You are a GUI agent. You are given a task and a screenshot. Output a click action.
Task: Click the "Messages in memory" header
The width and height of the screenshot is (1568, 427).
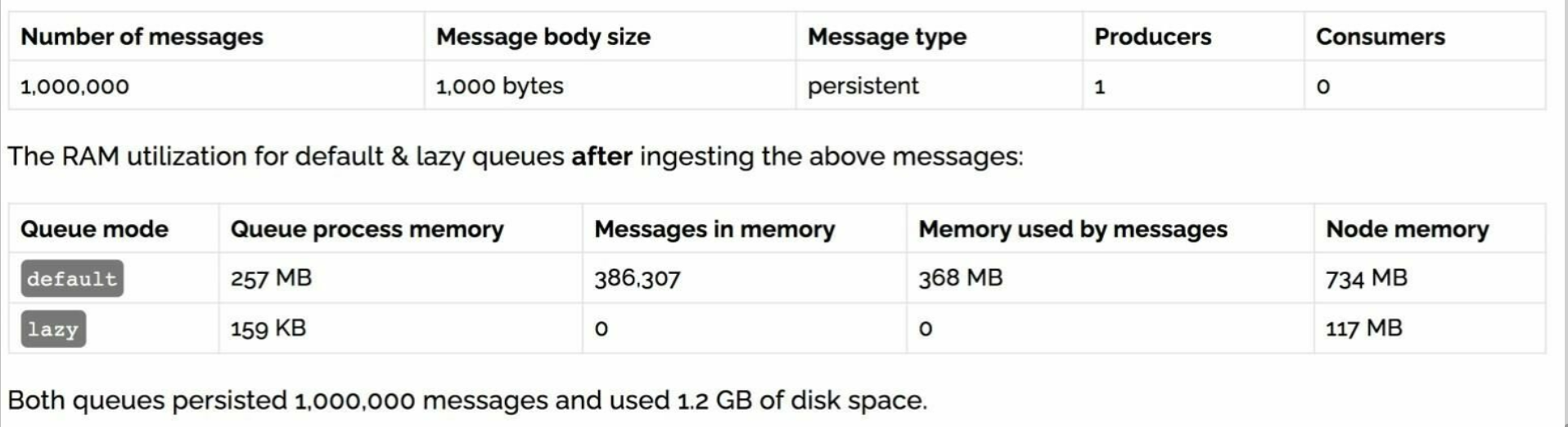point(714,229)
